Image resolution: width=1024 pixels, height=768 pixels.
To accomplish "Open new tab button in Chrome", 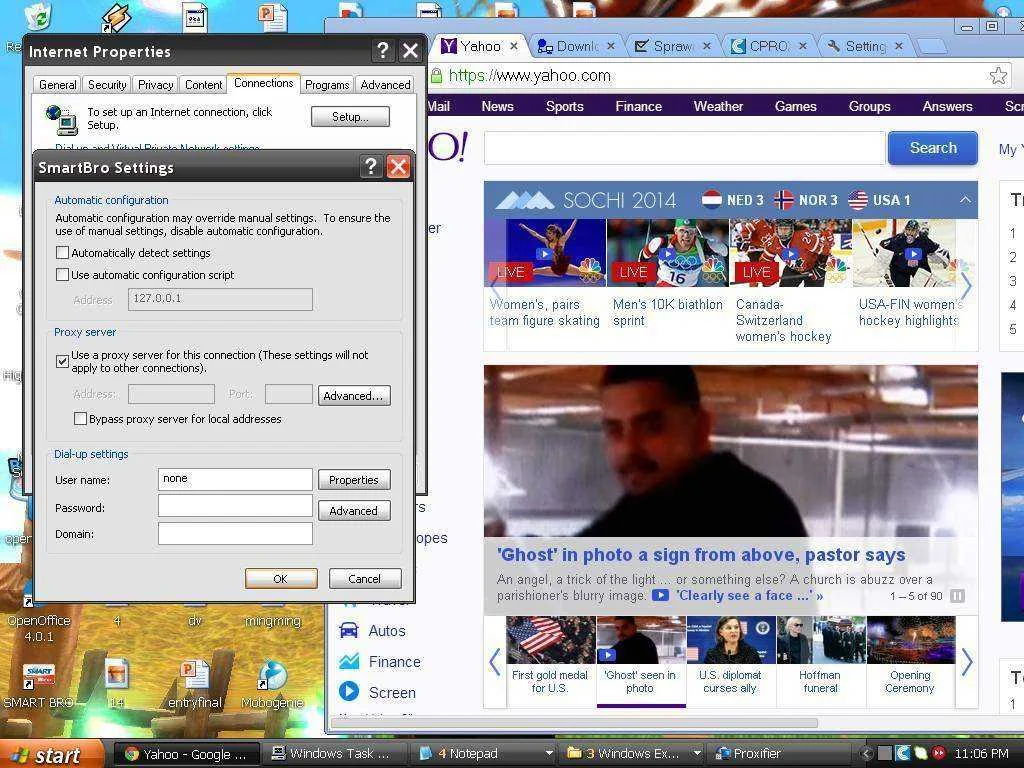I will tap(932, 46).
